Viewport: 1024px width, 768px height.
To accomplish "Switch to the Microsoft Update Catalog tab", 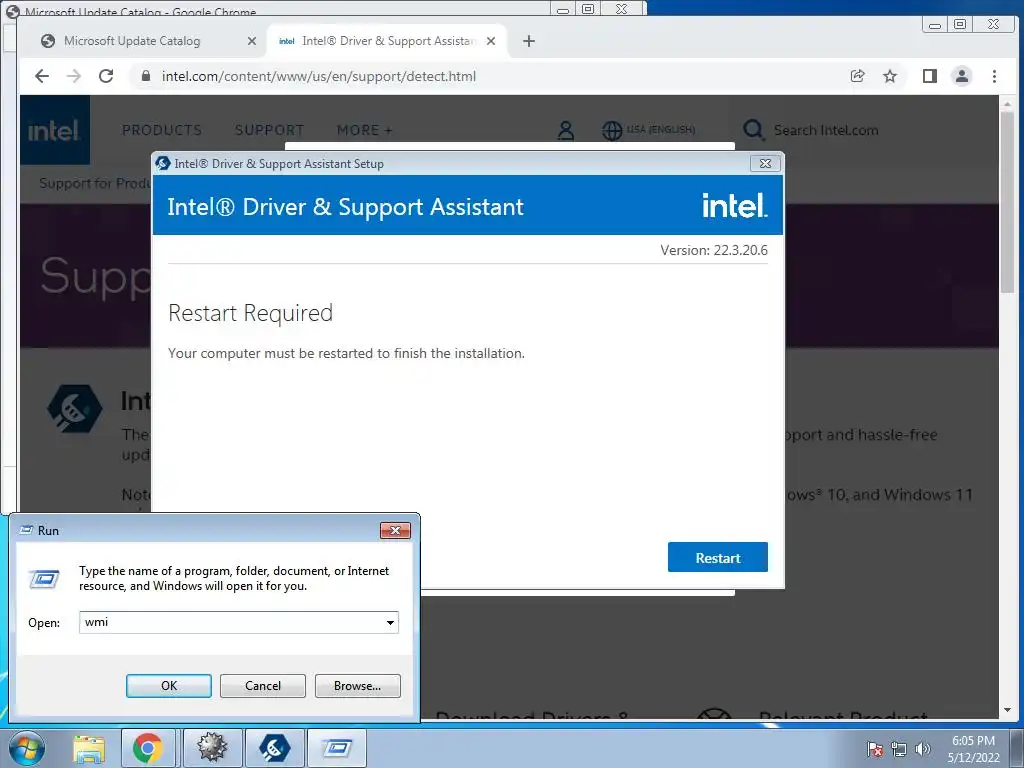I will [x=131, y=41].
